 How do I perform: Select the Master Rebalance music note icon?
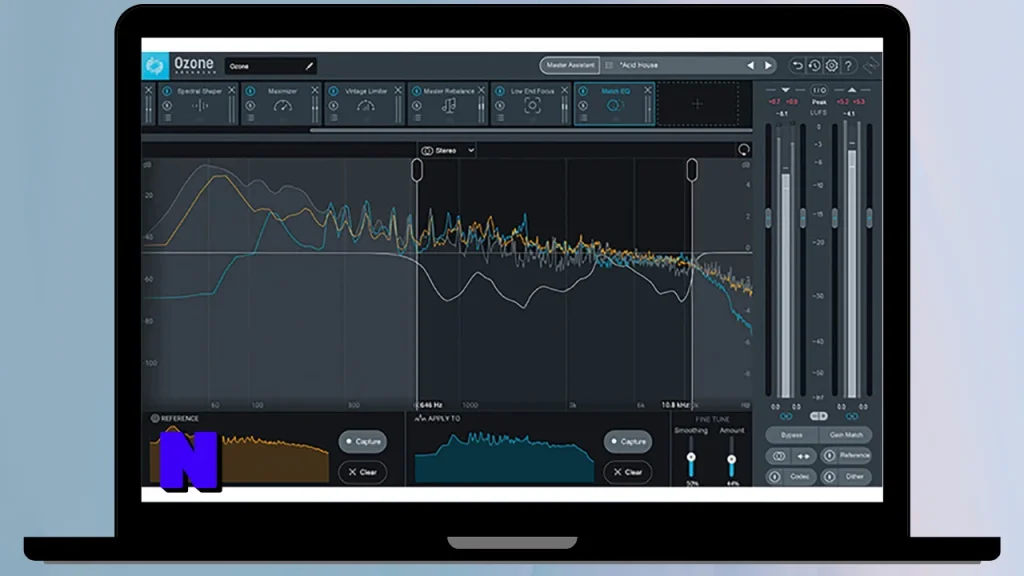pyautogui.click(x=449, y=106)
